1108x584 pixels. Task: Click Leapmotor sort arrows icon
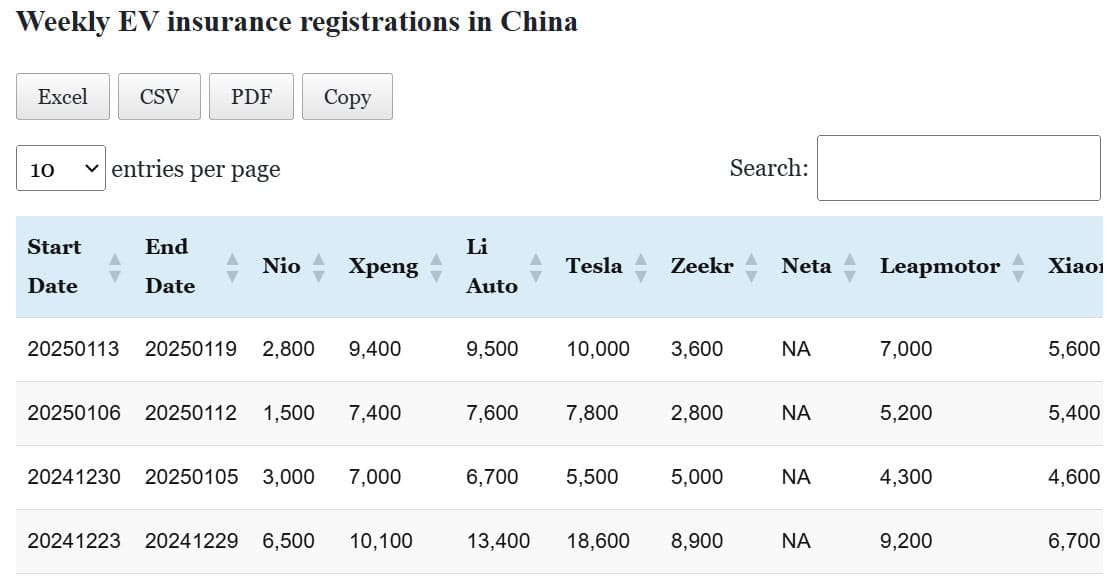point(1018,266)
